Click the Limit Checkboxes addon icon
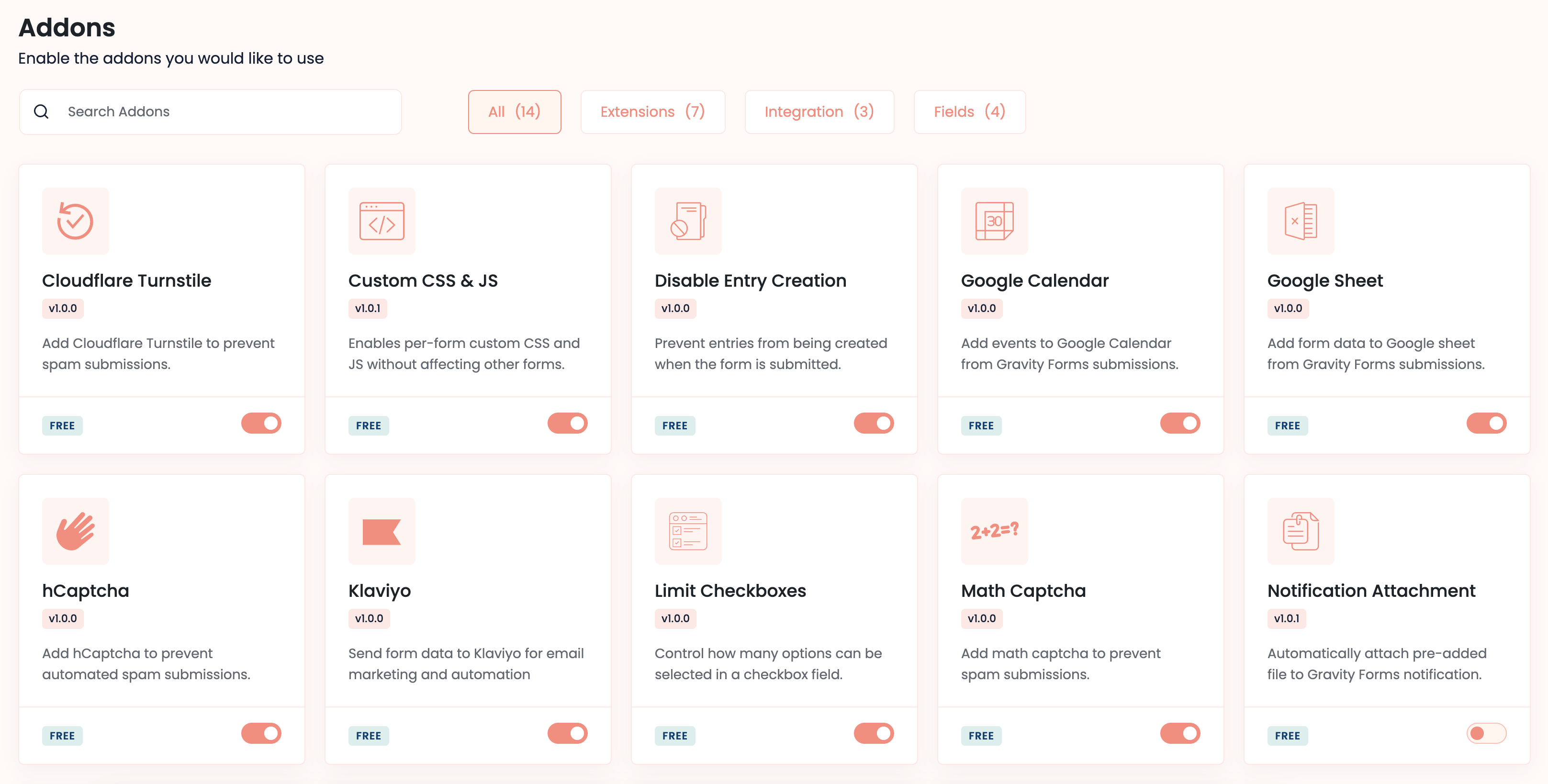 [687, 531]
